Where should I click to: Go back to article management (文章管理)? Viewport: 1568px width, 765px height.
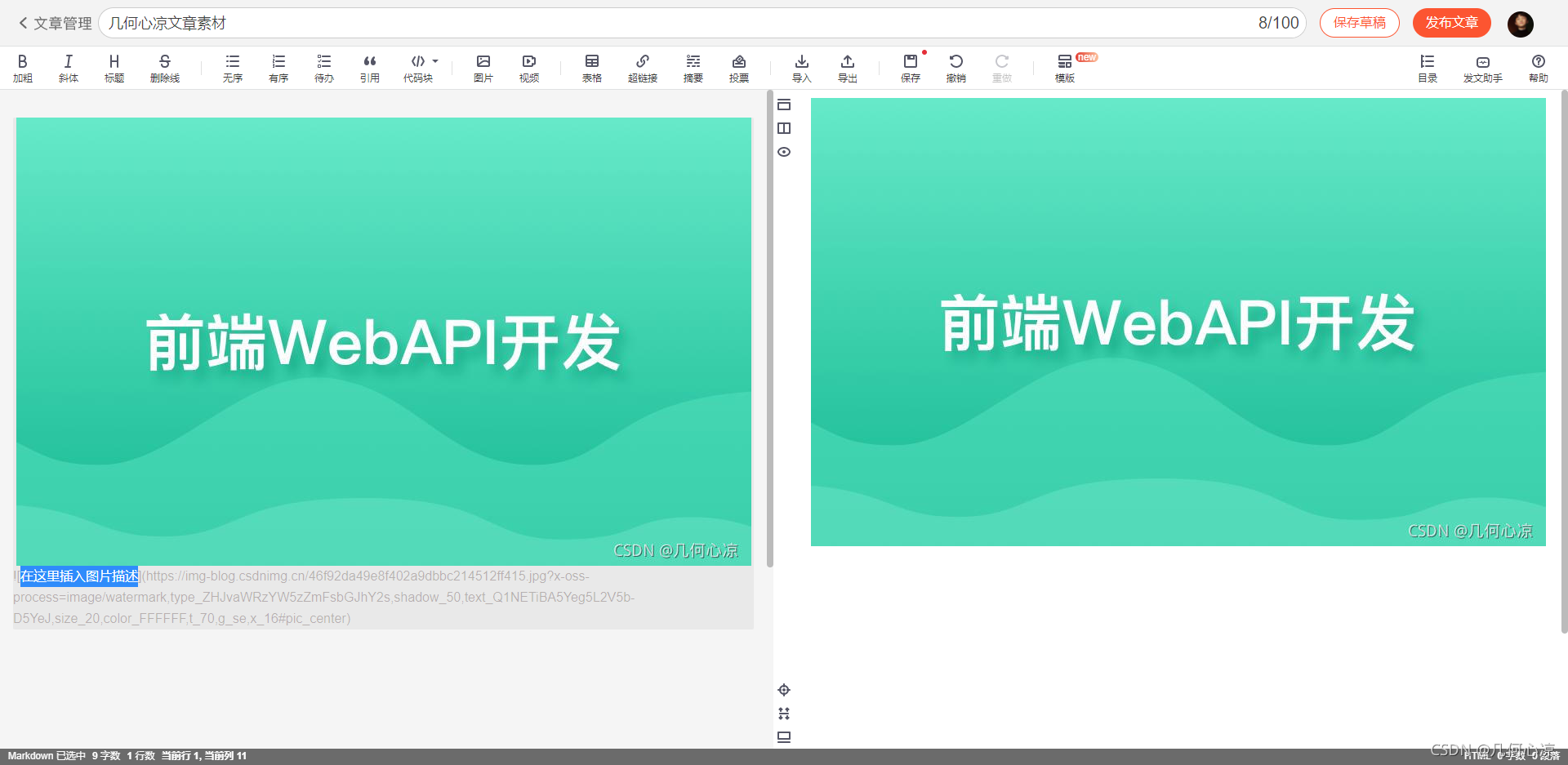tap(55, 23)
